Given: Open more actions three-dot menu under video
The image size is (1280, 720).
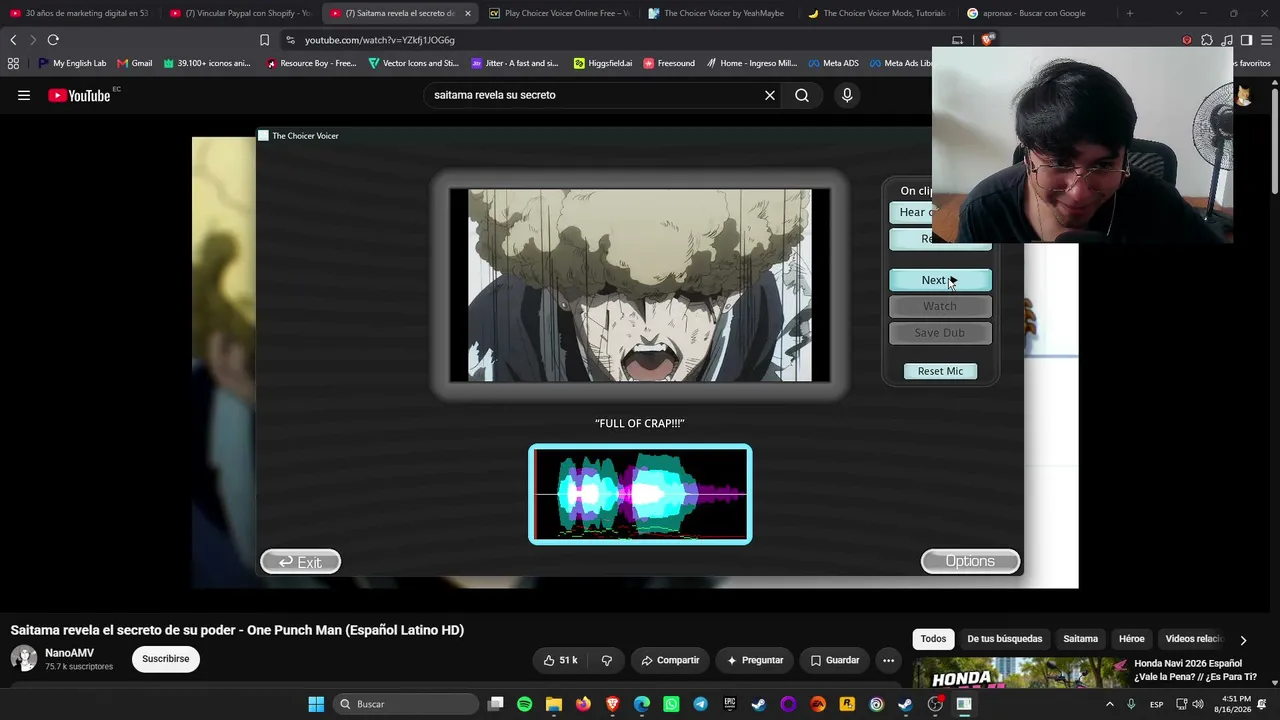Looking at the screenshot, I should (888, 660).
